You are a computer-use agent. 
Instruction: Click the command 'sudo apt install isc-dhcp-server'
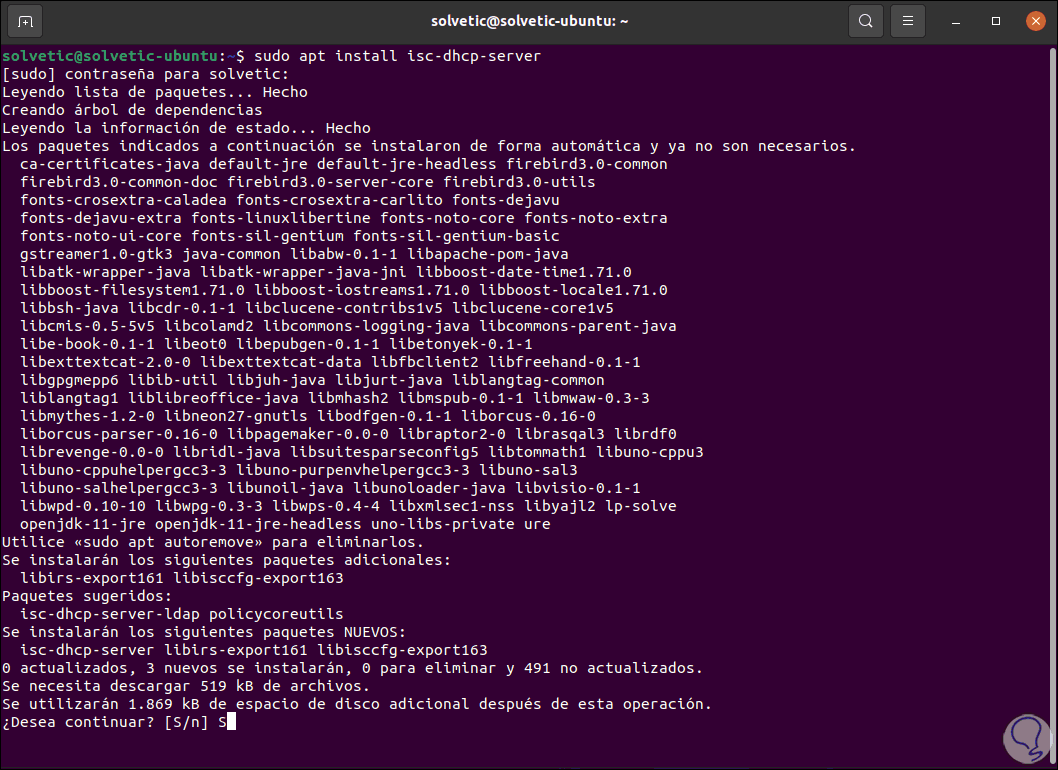[x=397, y=56]
